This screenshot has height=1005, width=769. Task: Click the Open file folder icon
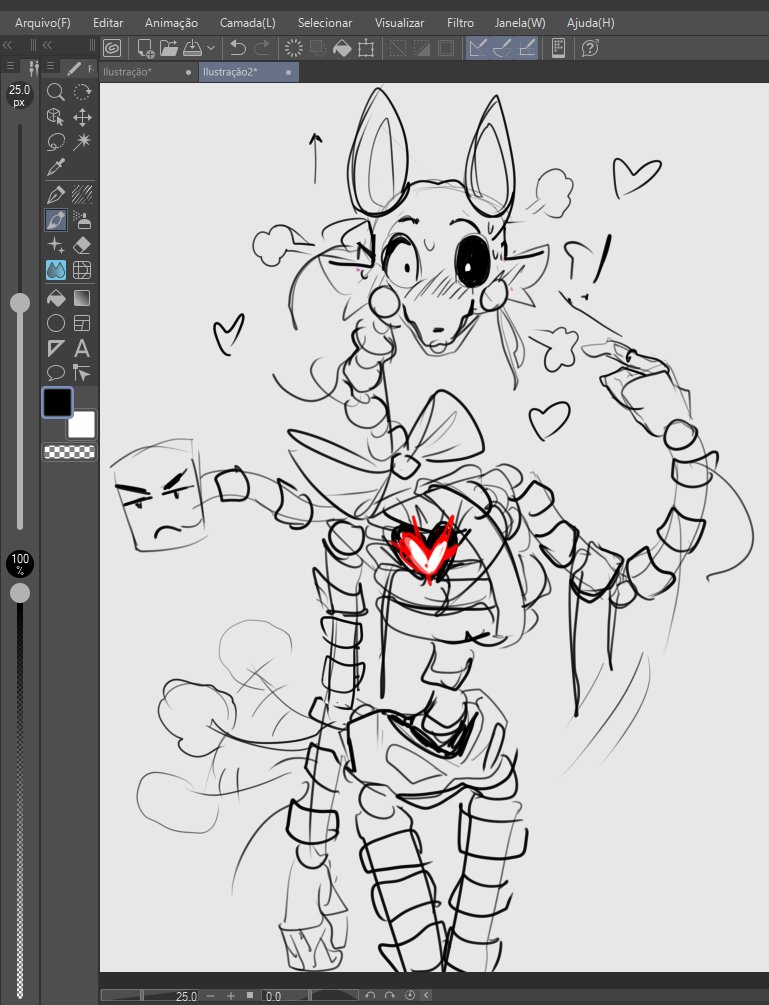point(169,48)
